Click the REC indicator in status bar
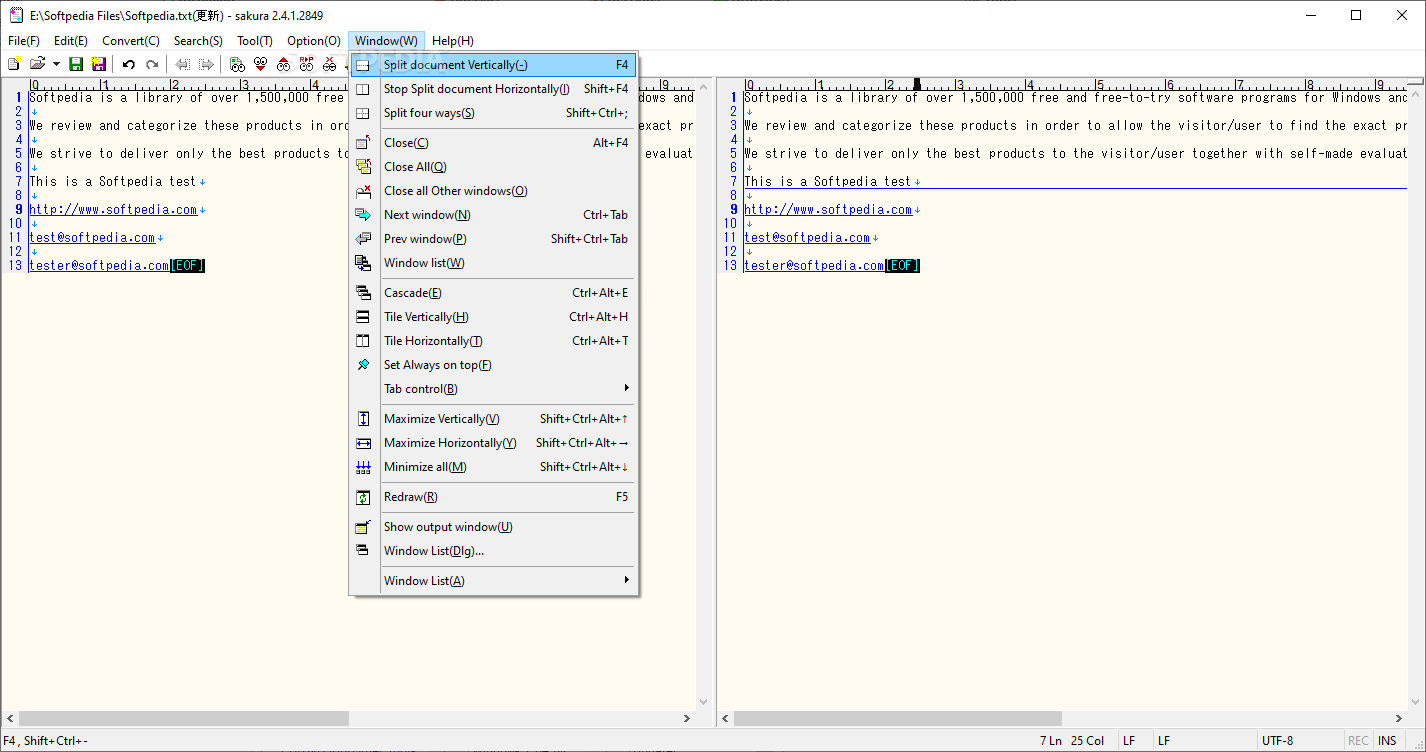 point(1358,741)
